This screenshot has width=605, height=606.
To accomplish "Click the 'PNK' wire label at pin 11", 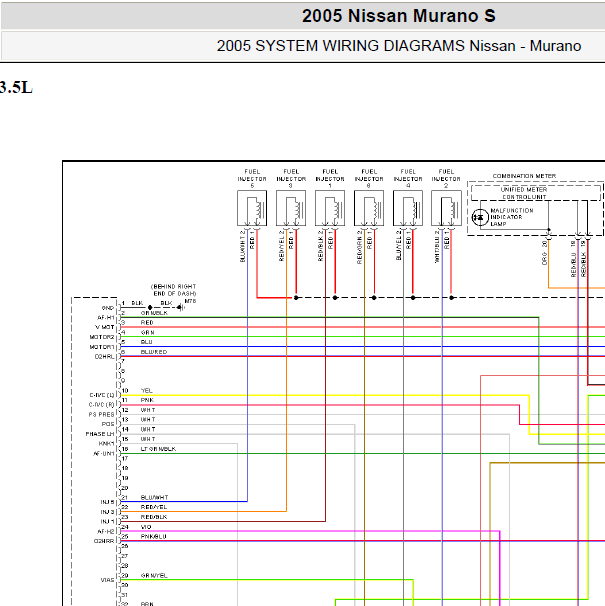I will (x=147, y=400).
